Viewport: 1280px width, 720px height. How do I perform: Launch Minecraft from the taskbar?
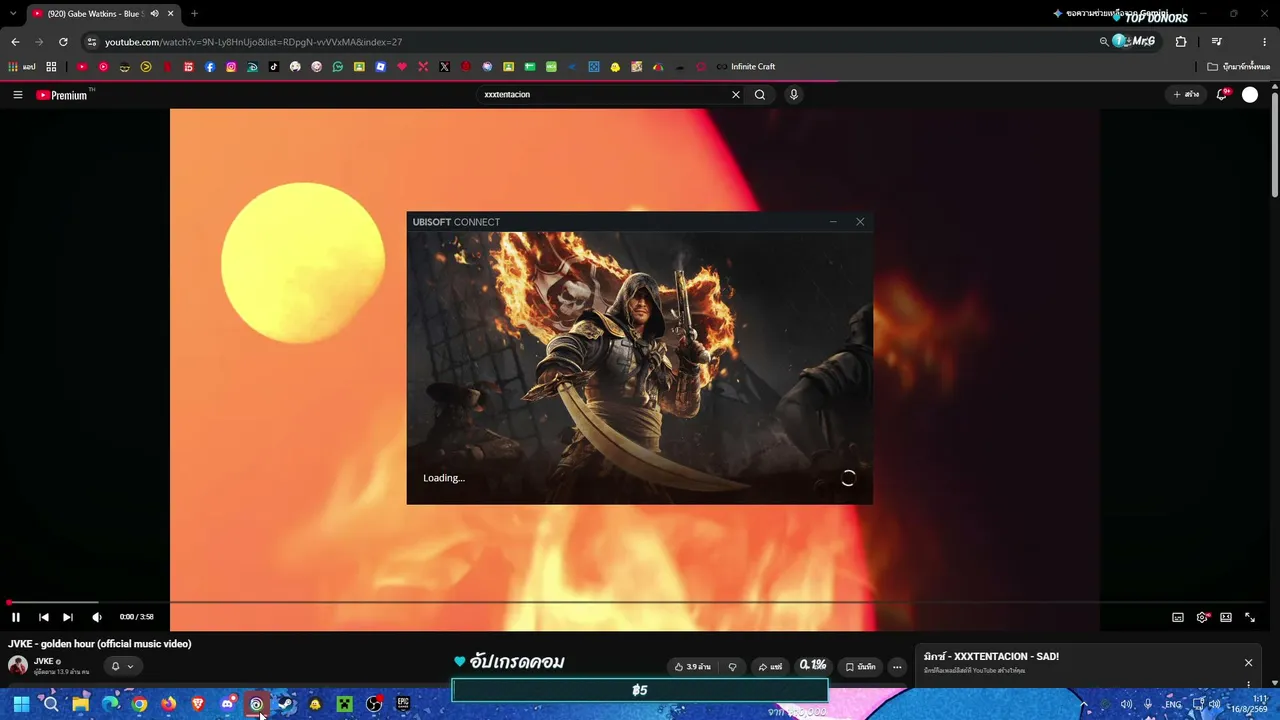[x=345, y=704]
